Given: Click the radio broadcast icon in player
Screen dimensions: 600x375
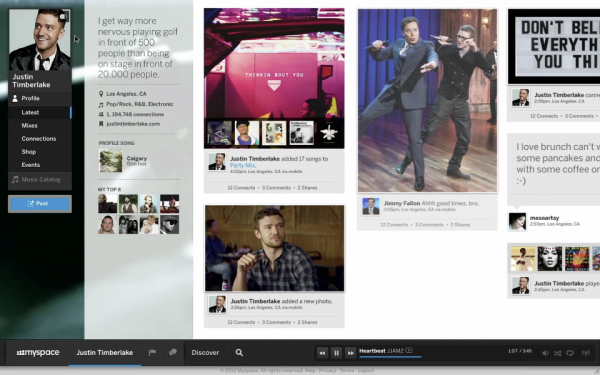Looking at the screenshot, I should (586, 353).
